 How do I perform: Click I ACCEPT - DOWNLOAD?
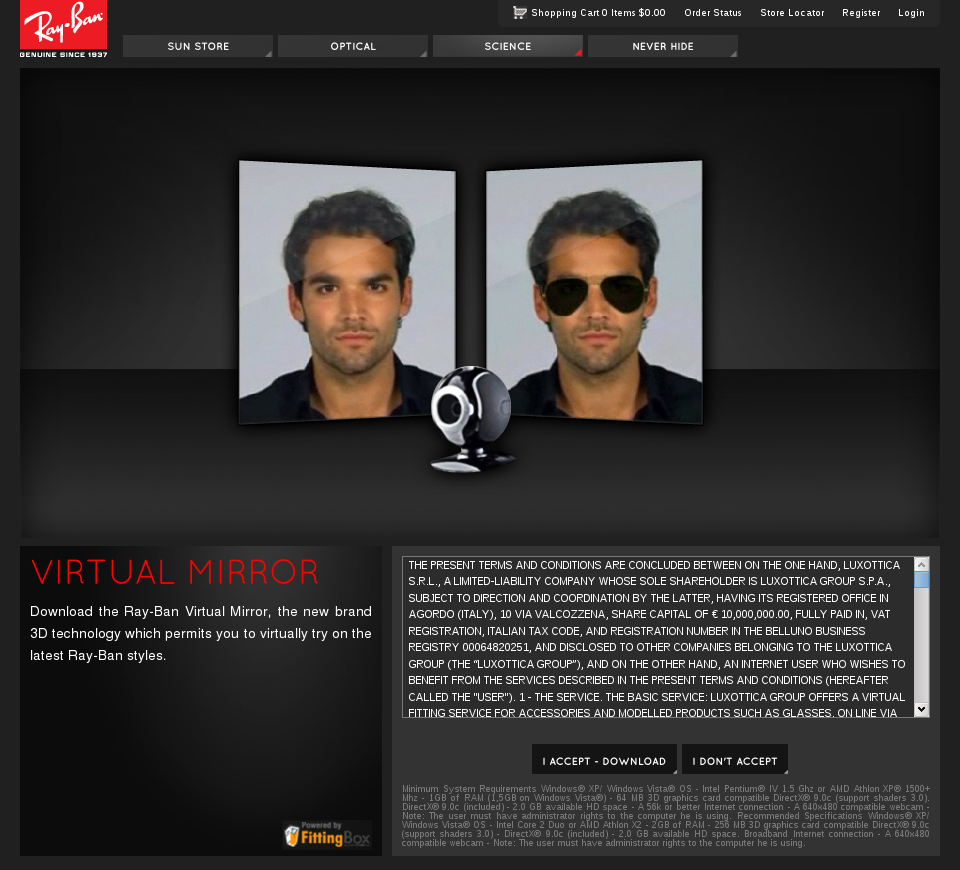click(604, 759)
